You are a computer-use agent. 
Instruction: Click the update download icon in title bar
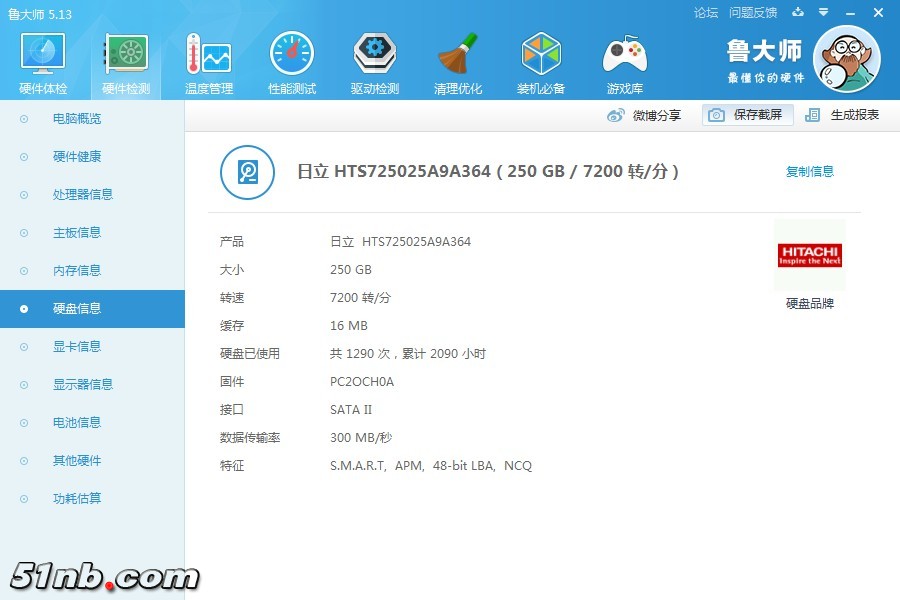(x=797, y=12)
